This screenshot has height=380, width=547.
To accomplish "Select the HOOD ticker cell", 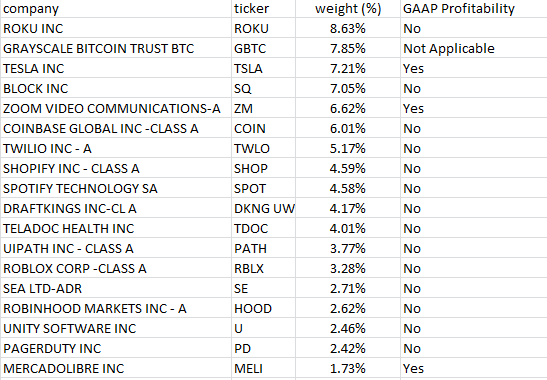I will [x=263, y=308].
